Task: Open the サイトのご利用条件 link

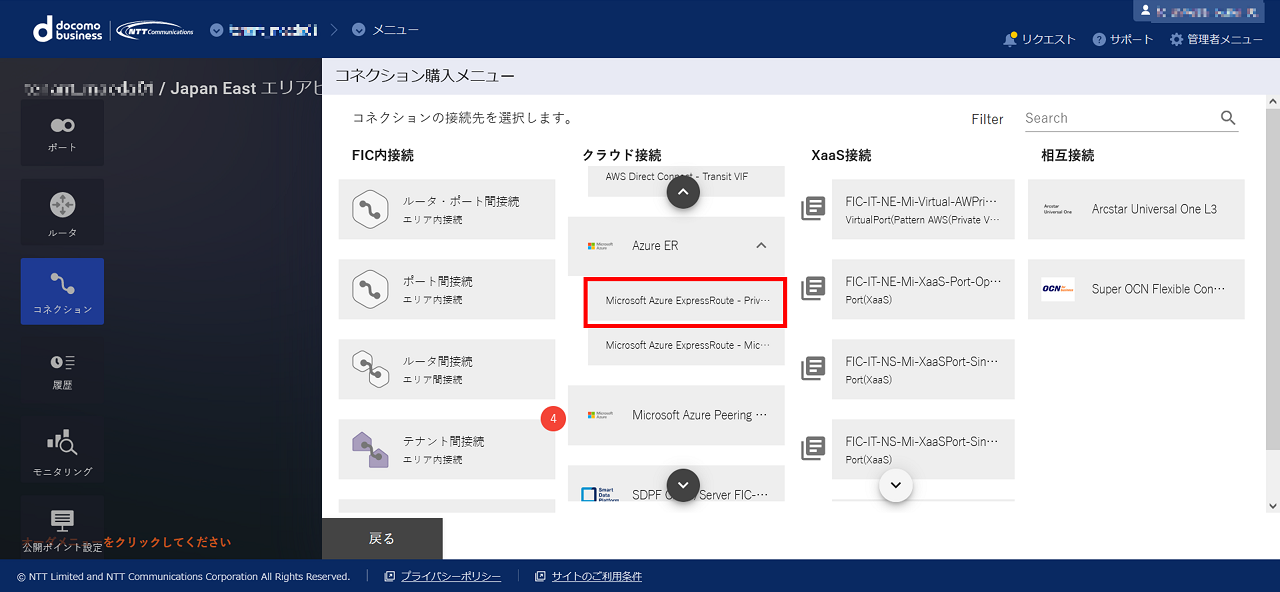Action: click(596, 577)
